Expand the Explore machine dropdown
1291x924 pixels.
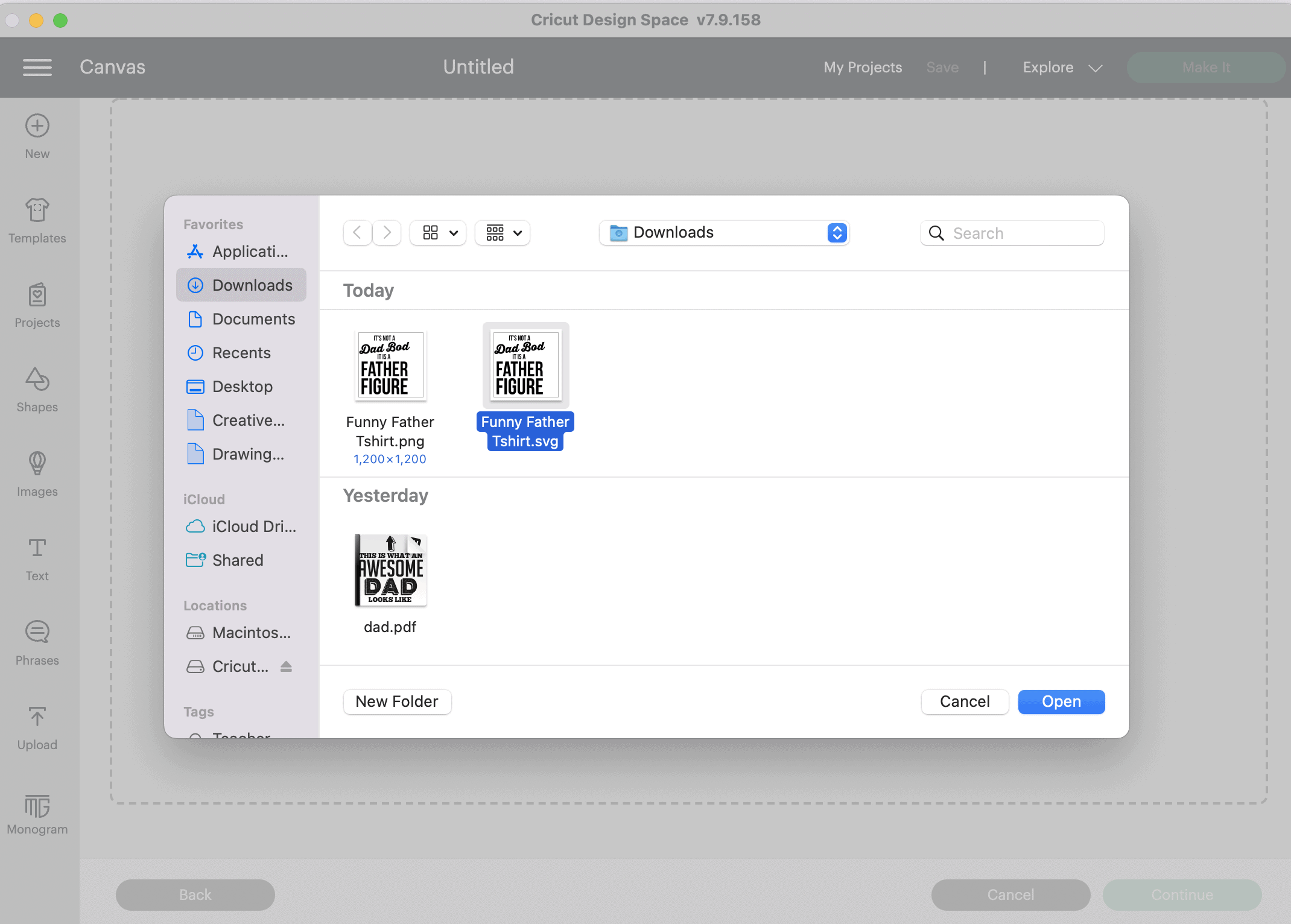pos(1063,68)
